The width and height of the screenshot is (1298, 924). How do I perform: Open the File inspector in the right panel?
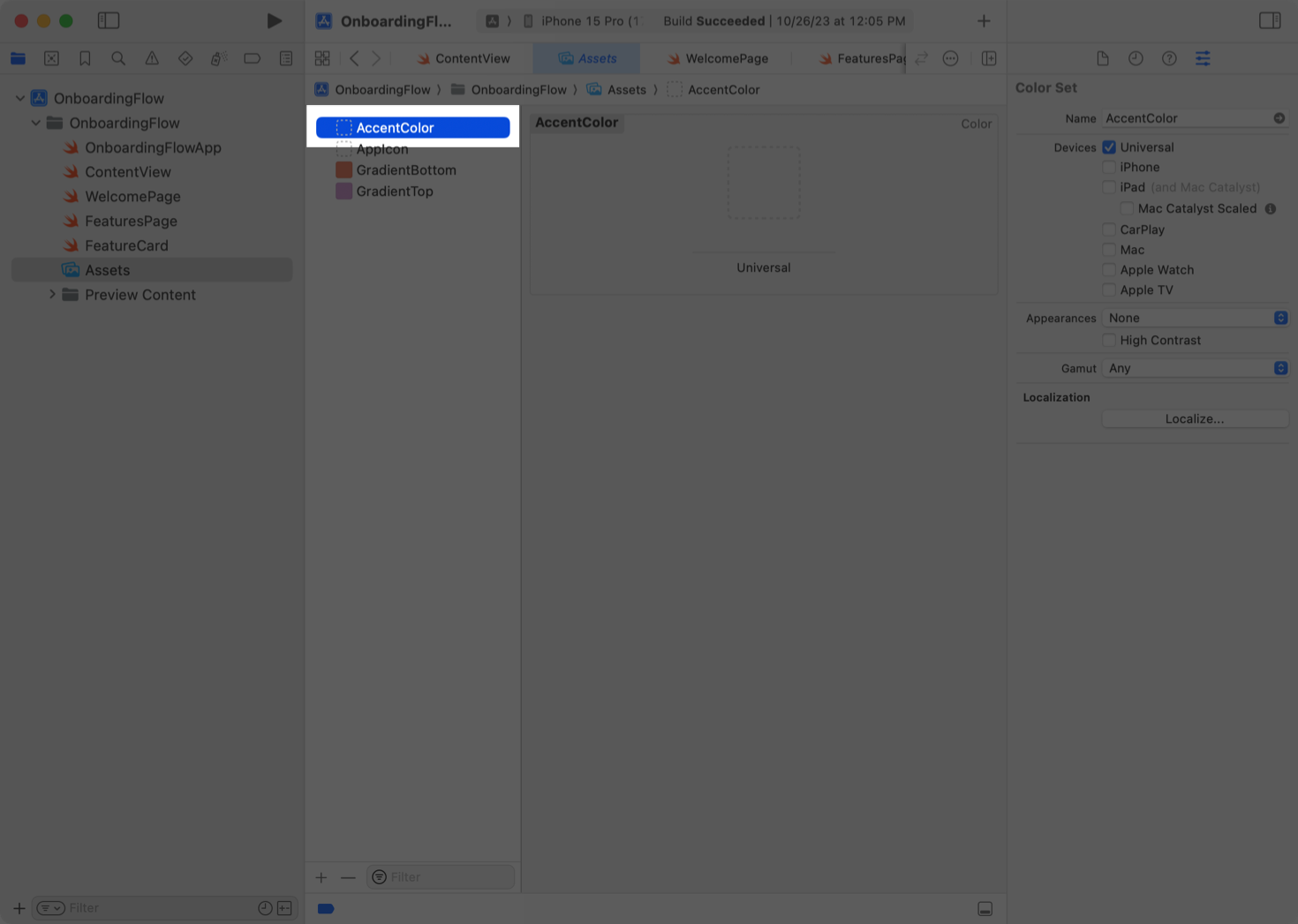[x=1103, y=58]
